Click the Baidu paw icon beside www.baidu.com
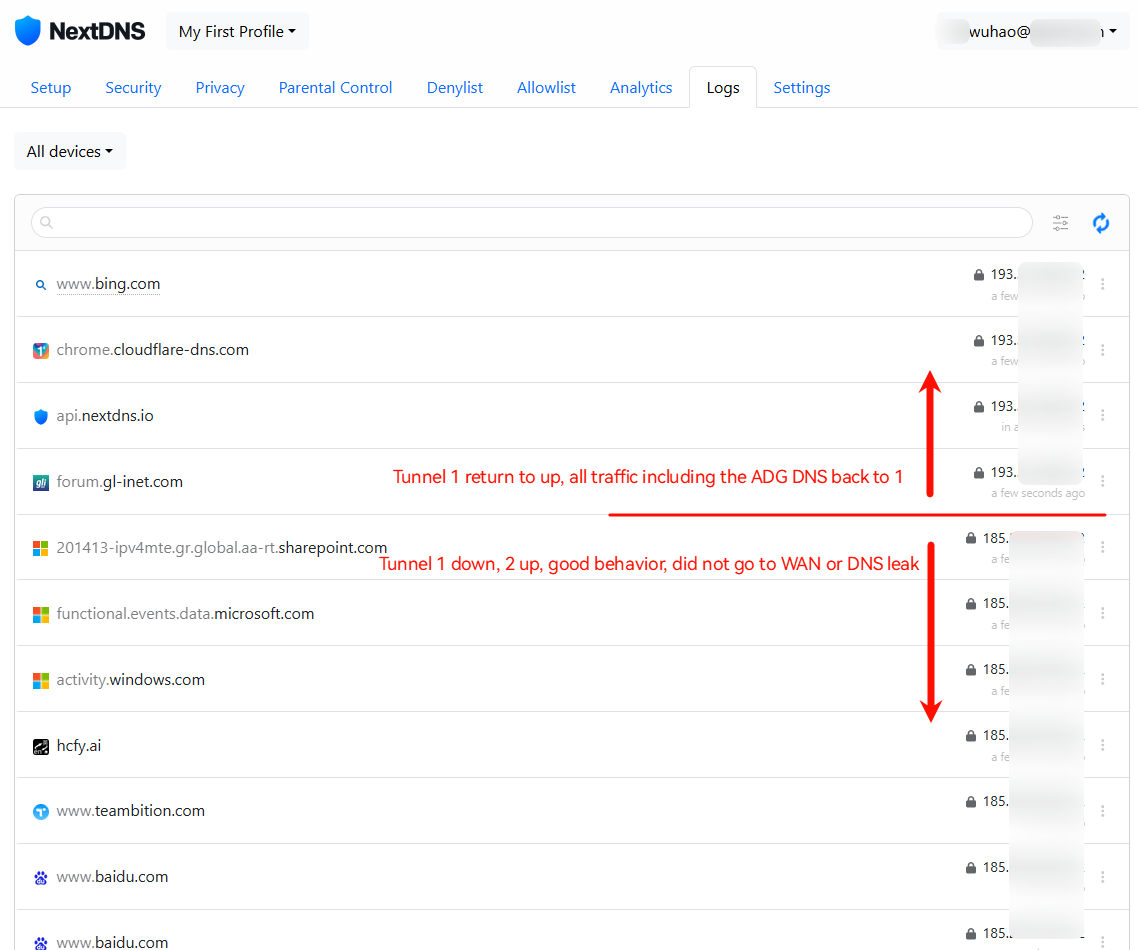 pos(41,878)
